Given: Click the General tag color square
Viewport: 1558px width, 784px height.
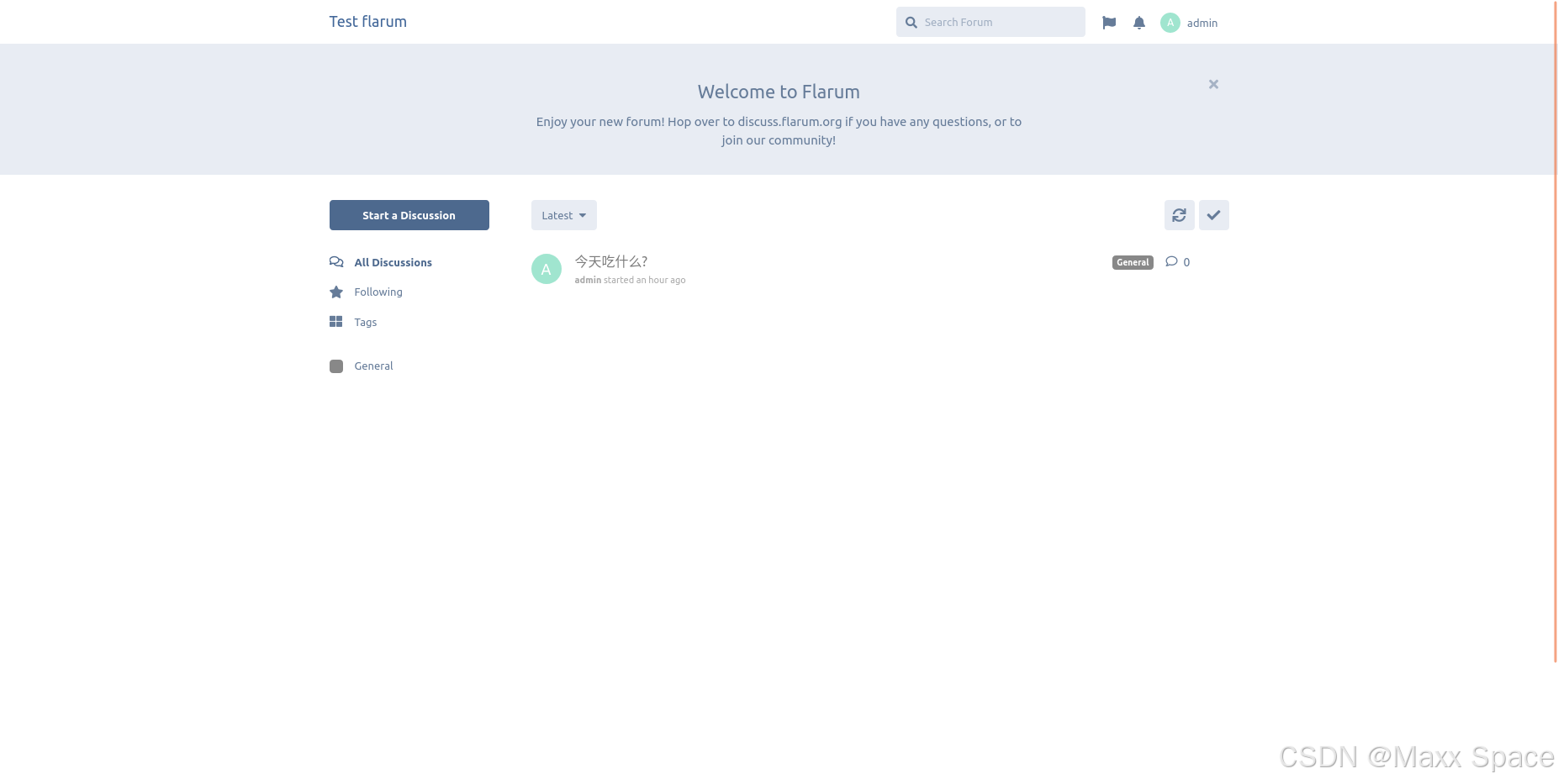Looking at the screenshot, I should tap(336, 366).
